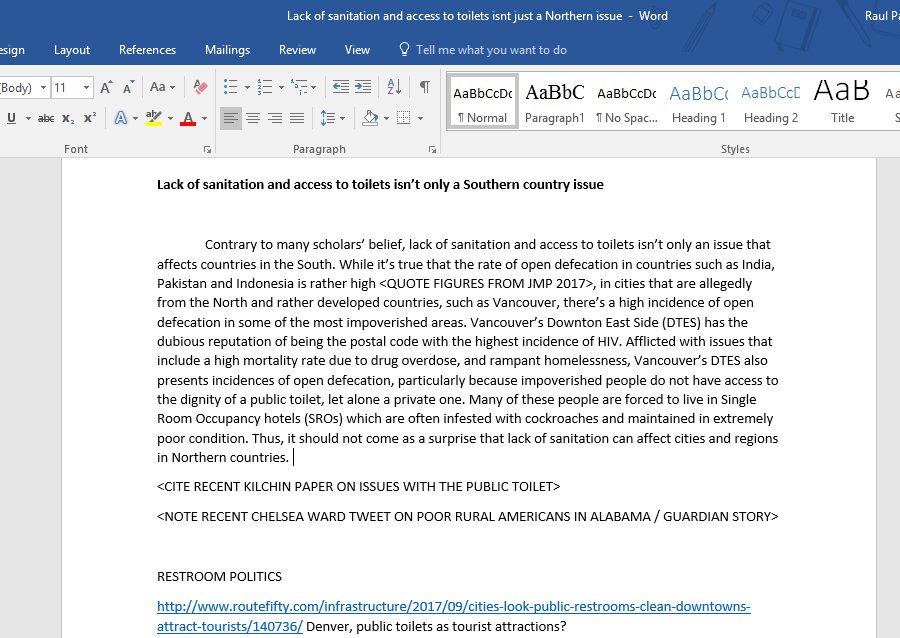Expand font color palette arrow
Image resolution: width=900 pixels, height=638 pixels.
204,119
